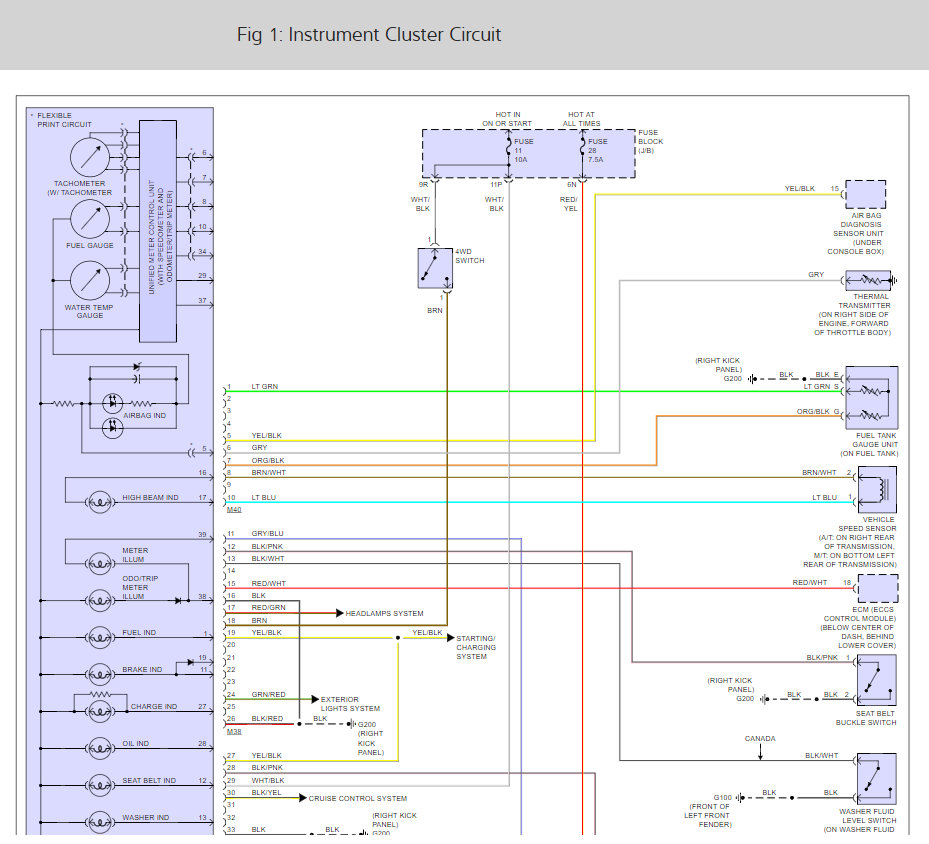The image size is (929, 844).
Task: Click the washer fluid level switch symbol
Action: pos(876,778)
